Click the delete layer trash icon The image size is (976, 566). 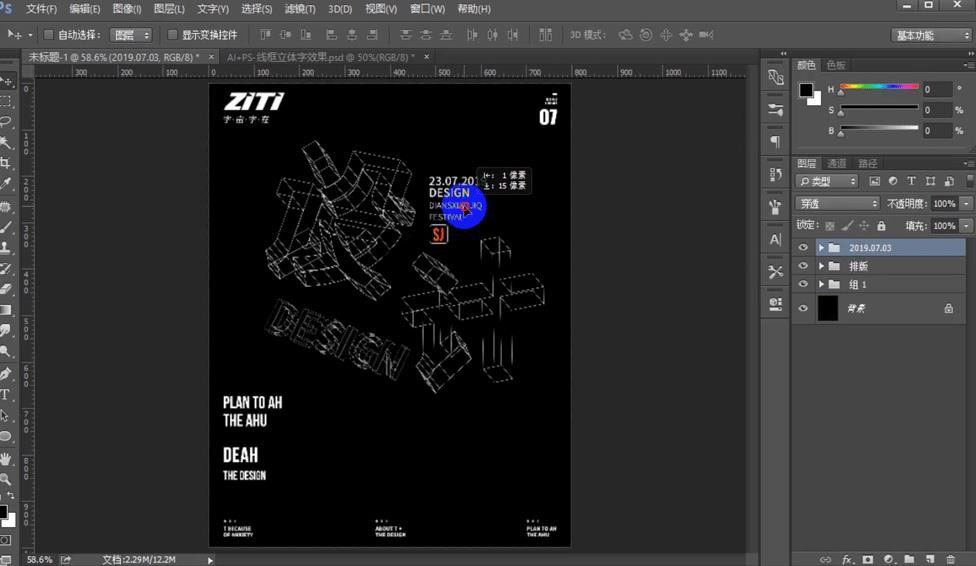[x=950, y=559]
